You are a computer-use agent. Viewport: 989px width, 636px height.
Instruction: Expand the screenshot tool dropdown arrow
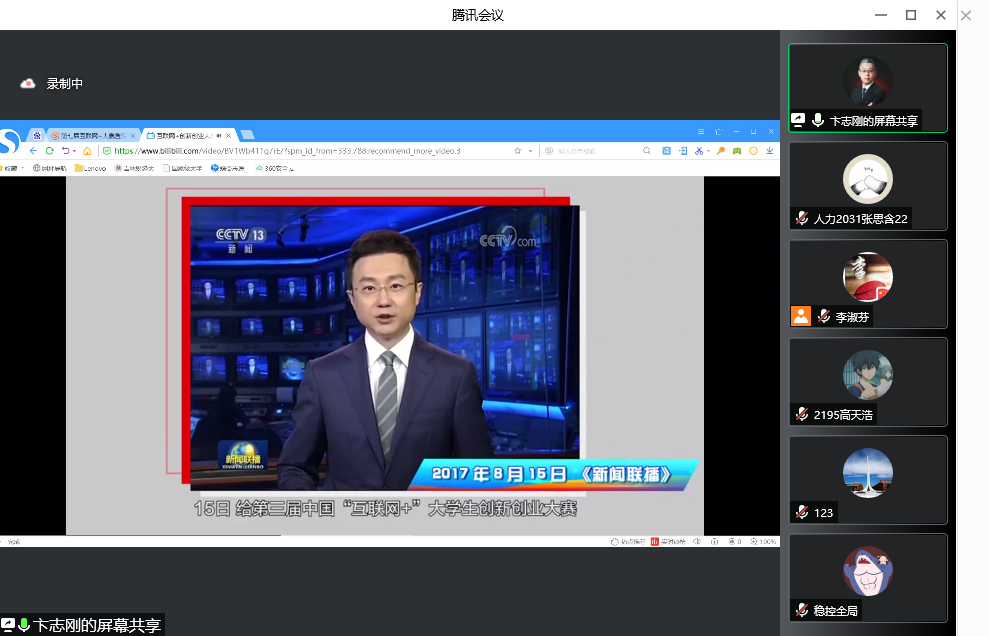point(708,151)
